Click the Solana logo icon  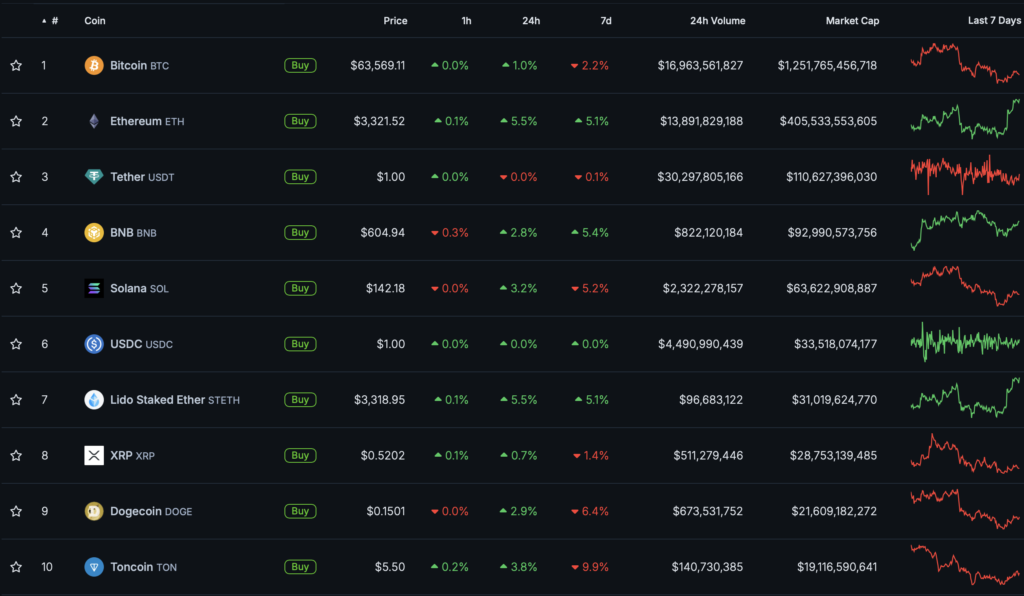pyautogui.click(x=94, y=288)
